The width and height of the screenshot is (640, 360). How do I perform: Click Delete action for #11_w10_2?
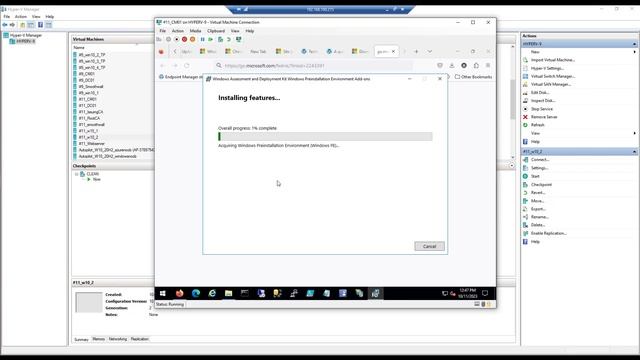pyautogui.click(x=538, y=225)
